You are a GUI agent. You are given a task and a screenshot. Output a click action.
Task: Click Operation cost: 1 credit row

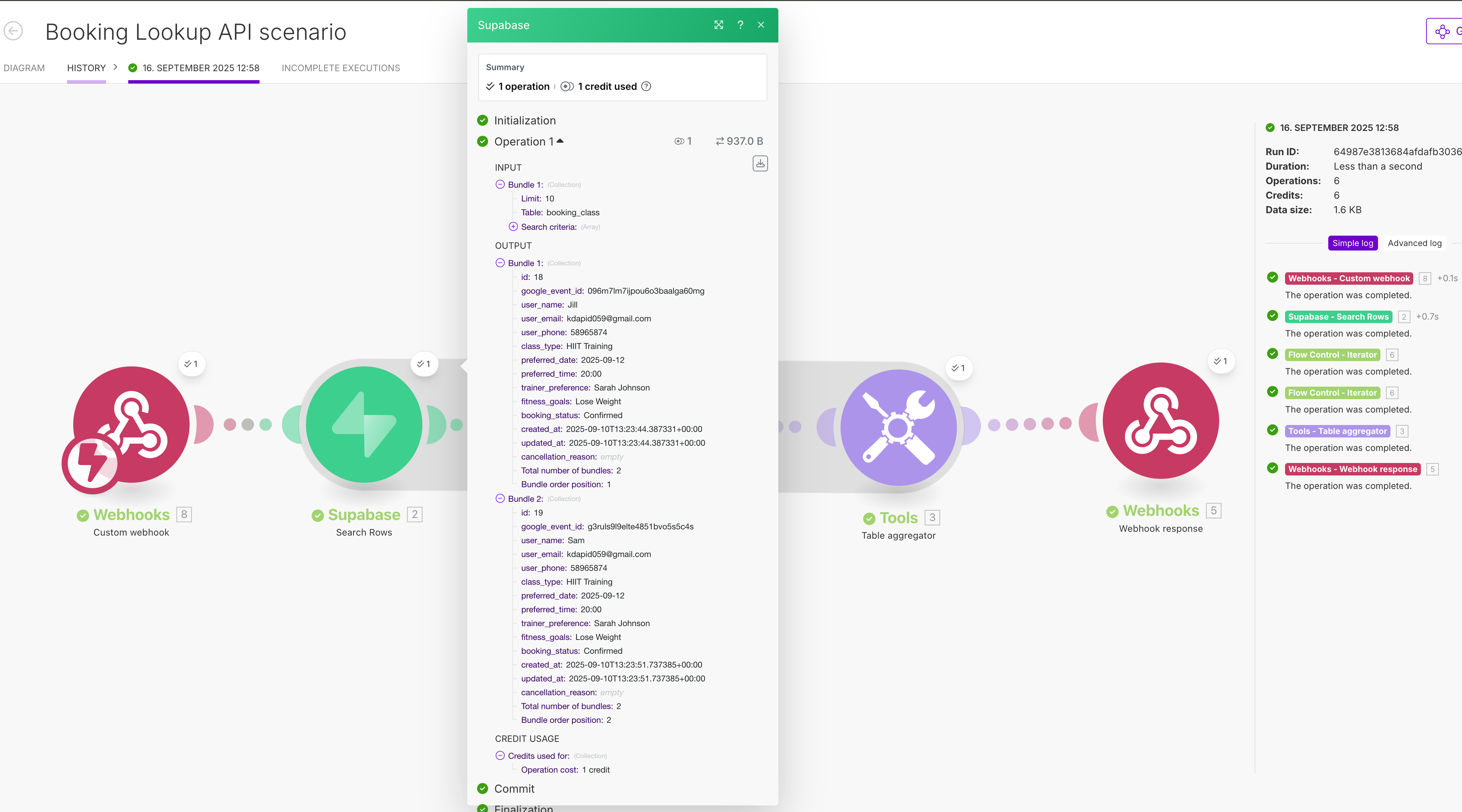point(565,769)
